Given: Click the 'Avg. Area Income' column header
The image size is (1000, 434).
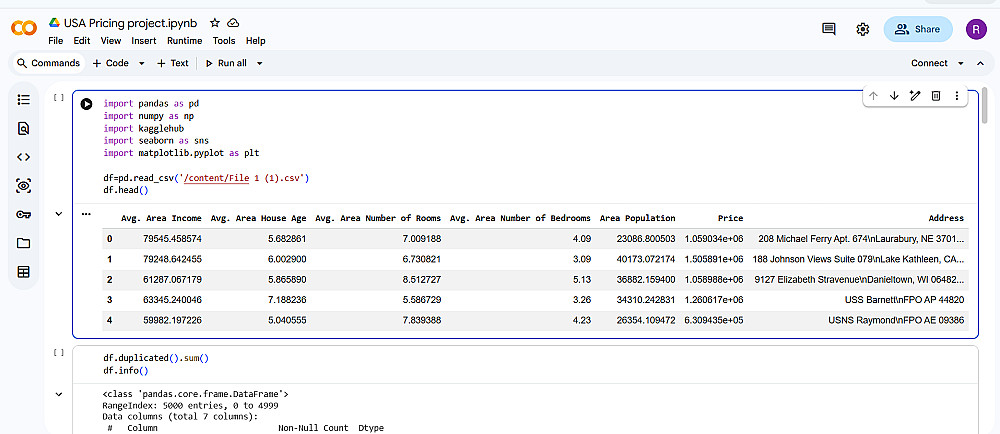Looking at the screenshot, I should pyautogui.click(x=163, y=218).
